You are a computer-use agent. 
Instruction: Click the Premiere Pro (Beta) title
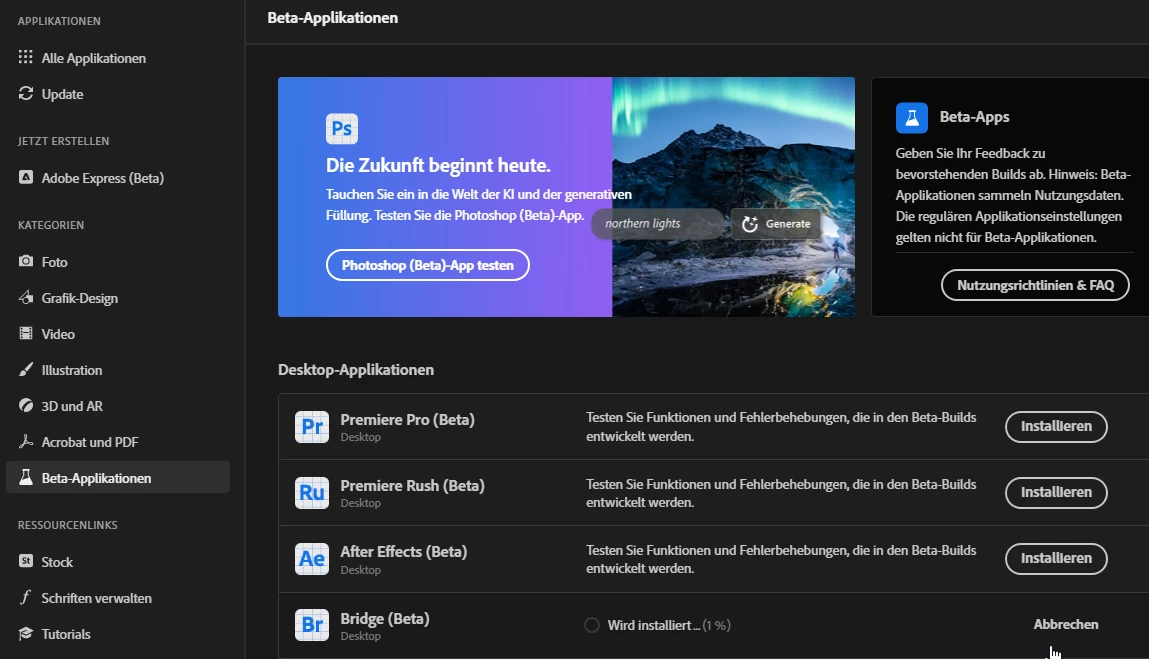point(407,419)
